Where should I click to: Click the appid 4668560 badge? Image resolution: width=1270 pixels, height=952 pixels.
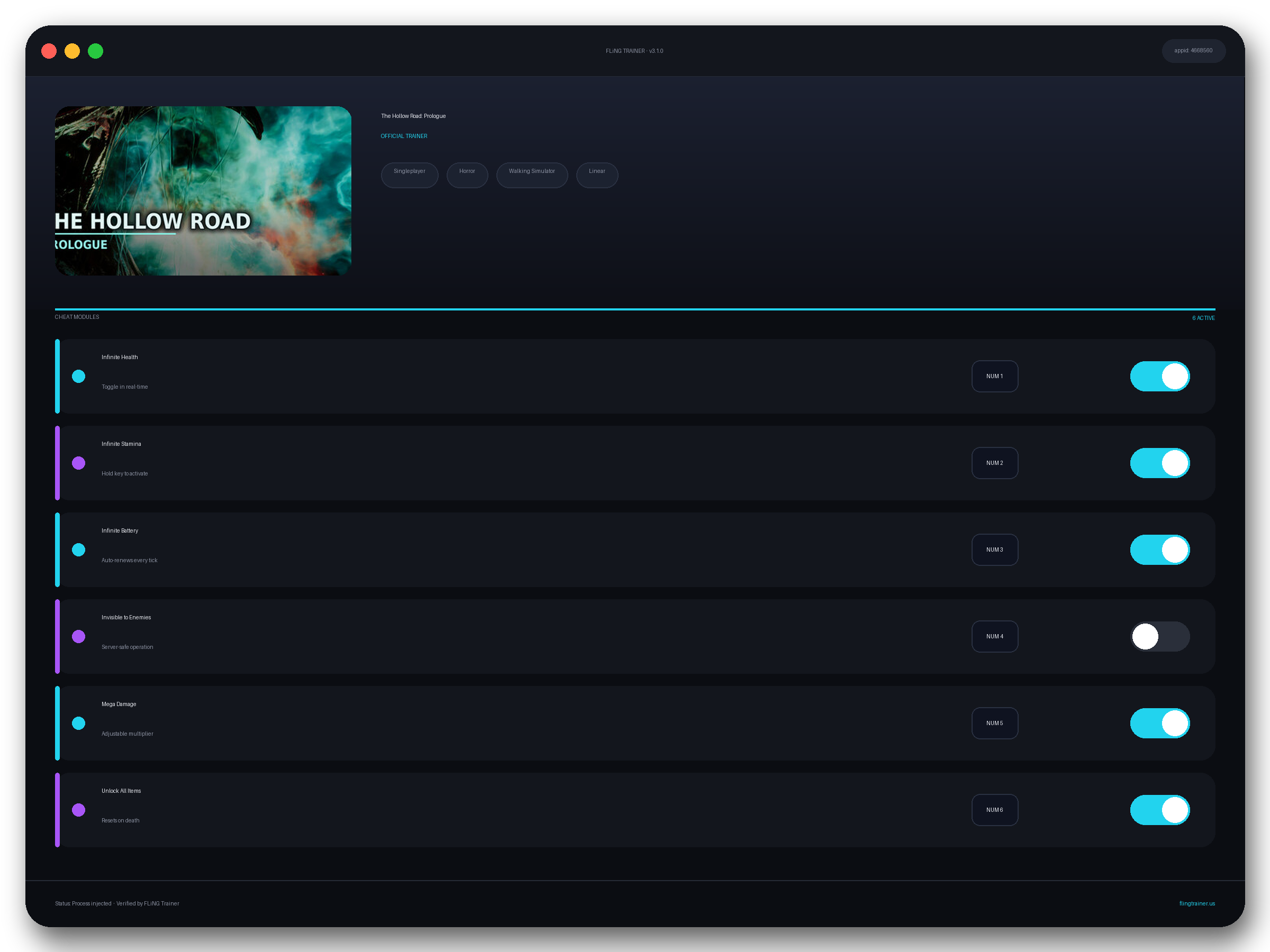(1193, 51)
